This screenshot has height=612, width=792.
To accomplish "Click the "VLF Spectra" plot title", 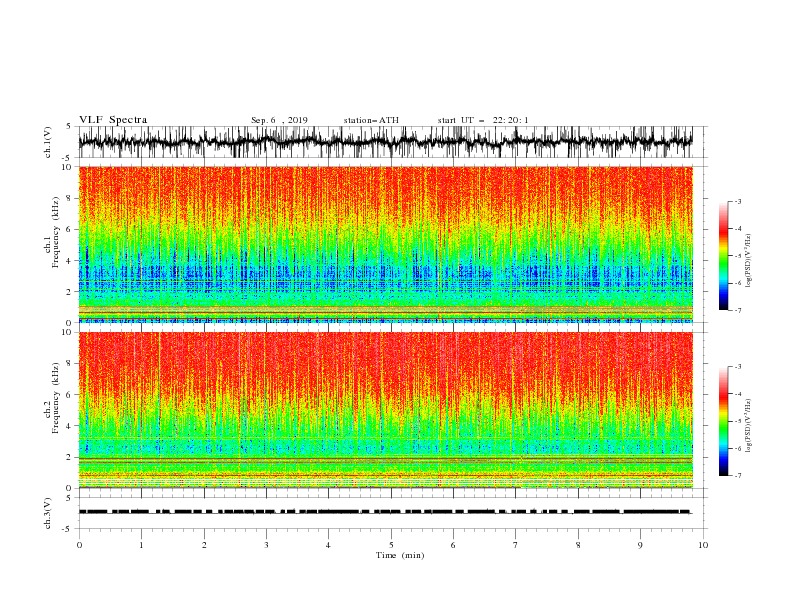I will click(x=113, y=120).
